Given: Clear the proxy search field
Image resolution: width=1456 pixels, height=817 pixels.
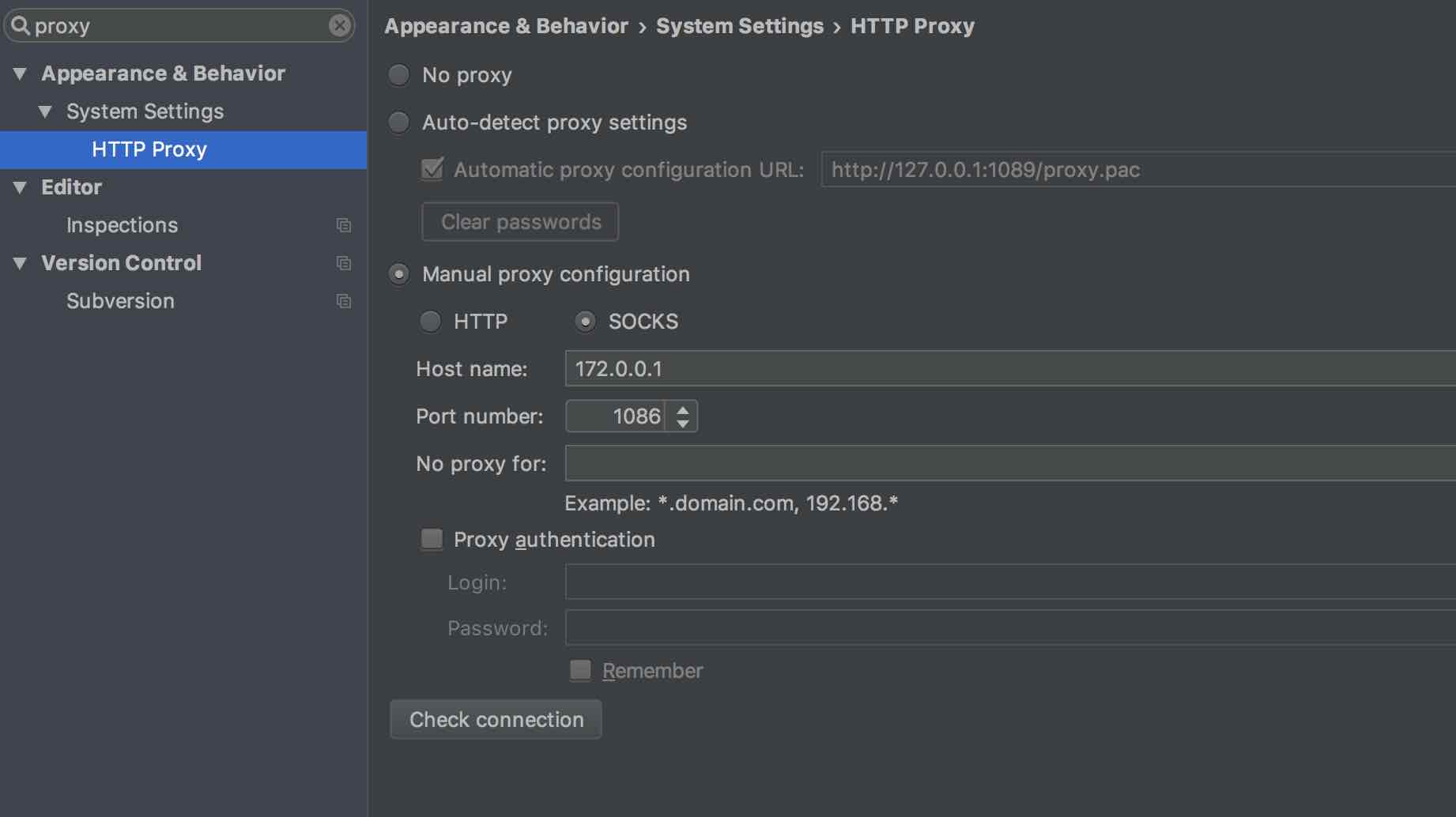Looking at the screenshot, I should pos(340,25).
